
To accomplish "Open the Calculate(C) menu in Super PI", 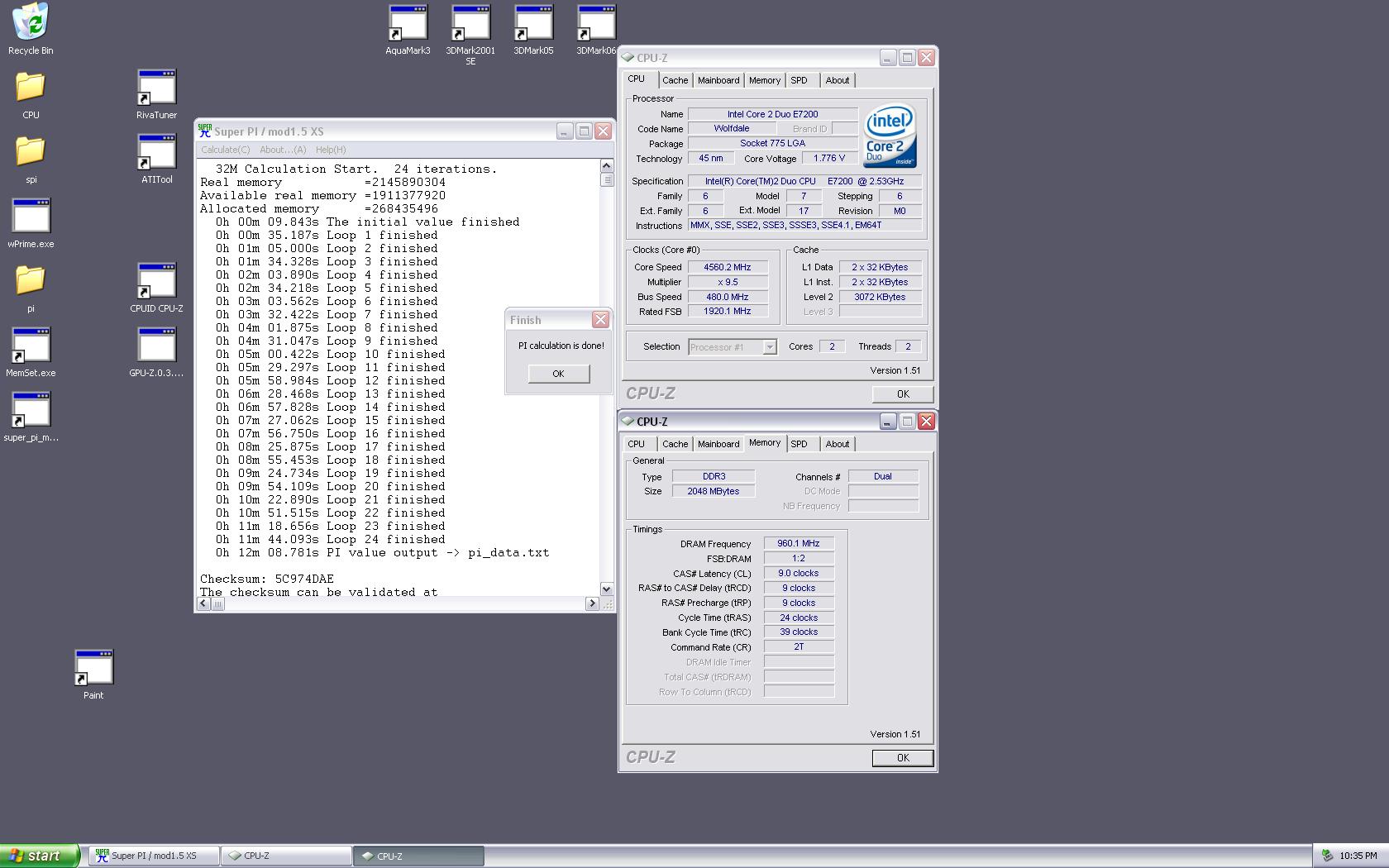I will pyautogui.click(x=225, y=150).
